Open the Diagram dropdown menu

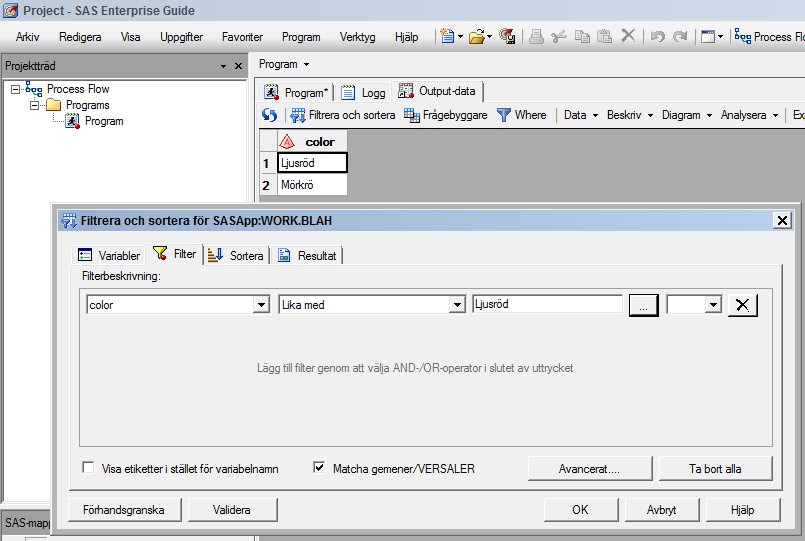click(687, 115)
